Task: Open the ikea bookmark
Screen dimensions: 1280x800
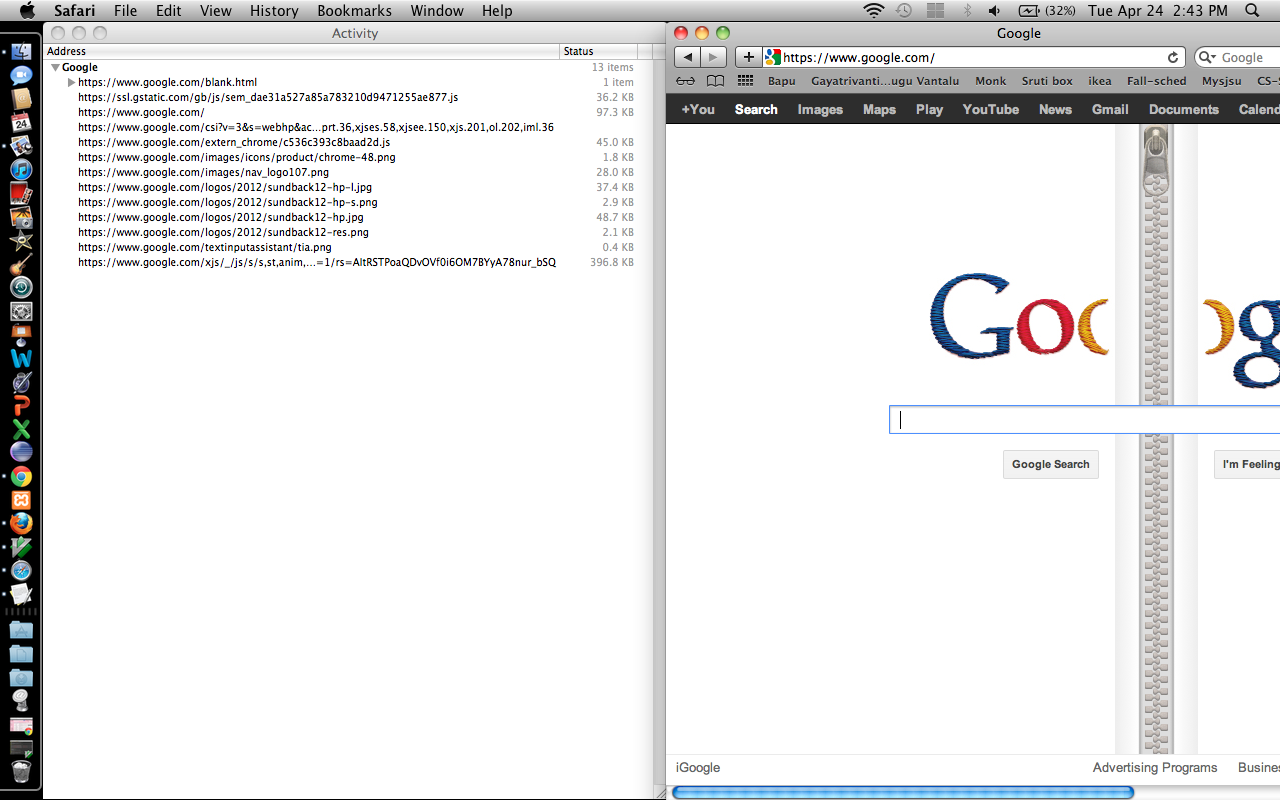Action: coord(1100,81)
